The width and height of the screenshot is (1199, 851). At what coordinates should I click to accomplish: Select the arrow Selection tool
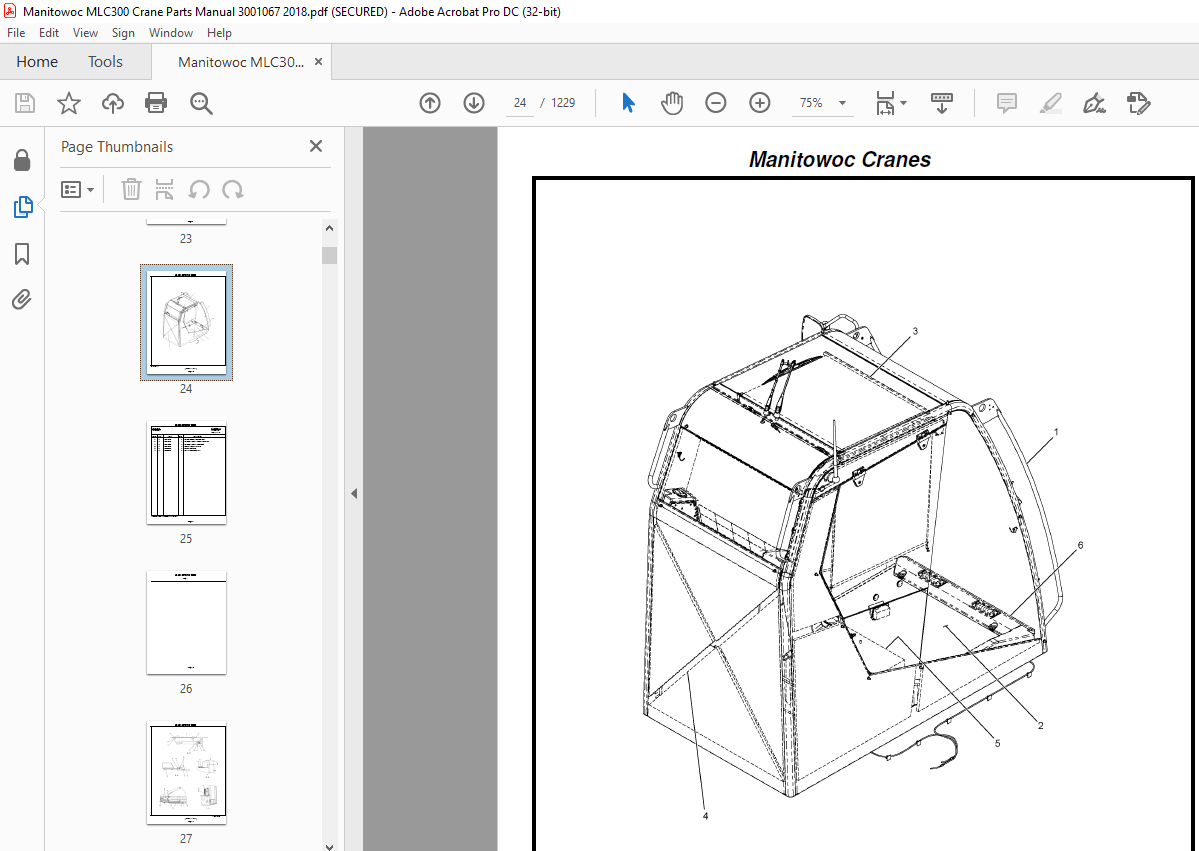pyautogui.click(x=629, y=103)
